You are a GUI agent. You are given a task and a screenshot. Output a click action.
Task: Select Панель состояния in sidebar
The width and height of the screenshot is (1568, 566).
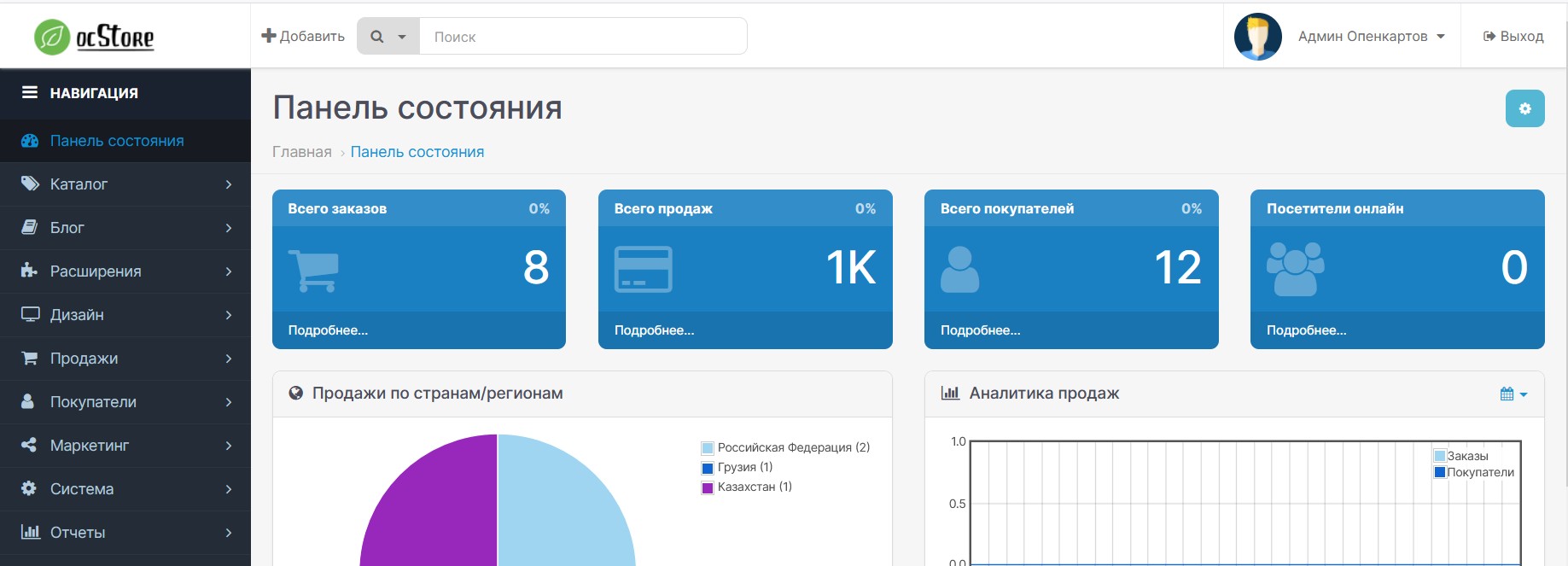[117, 141]
